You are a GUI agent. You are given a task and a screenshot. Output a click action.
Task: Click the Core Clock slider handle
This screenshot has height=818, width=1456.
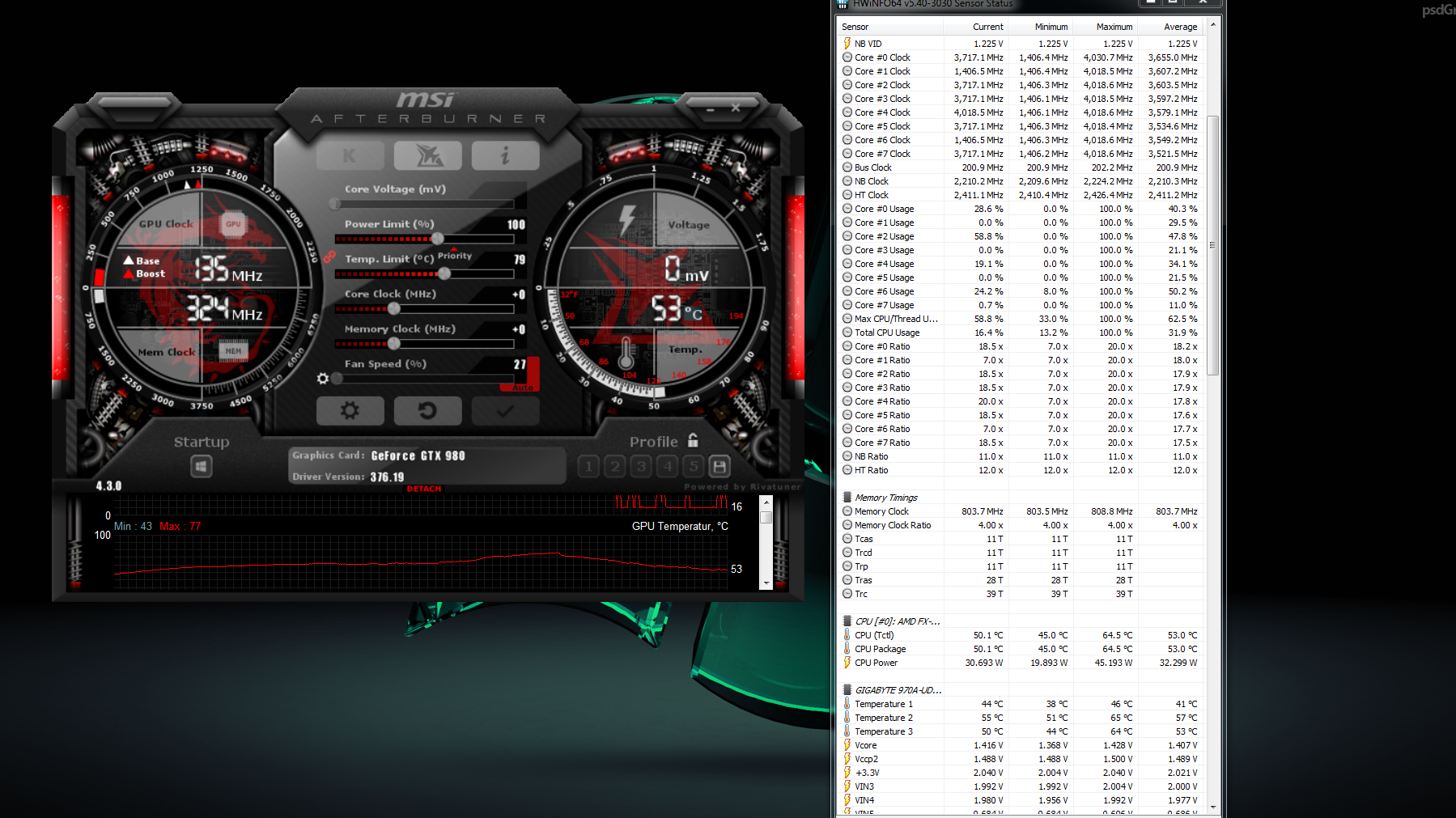pyautogui.click(x=393, y=308)
